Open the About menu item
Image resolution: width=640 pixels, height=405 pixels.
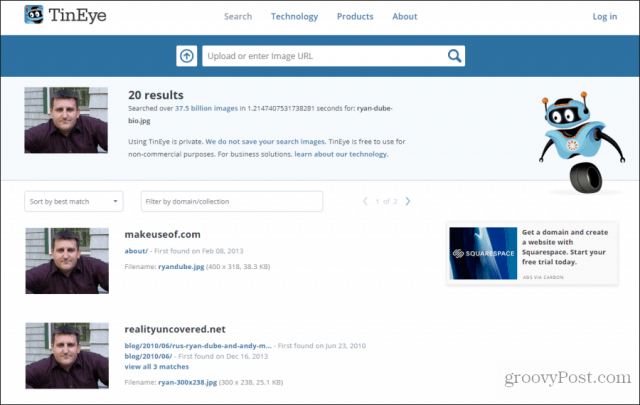[x=405, y=16]
